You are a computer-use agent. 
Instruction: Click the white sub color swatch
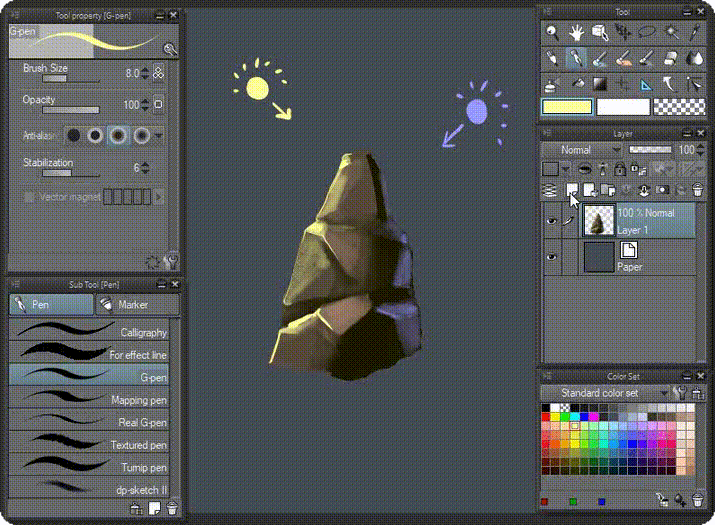pos(623,107)
